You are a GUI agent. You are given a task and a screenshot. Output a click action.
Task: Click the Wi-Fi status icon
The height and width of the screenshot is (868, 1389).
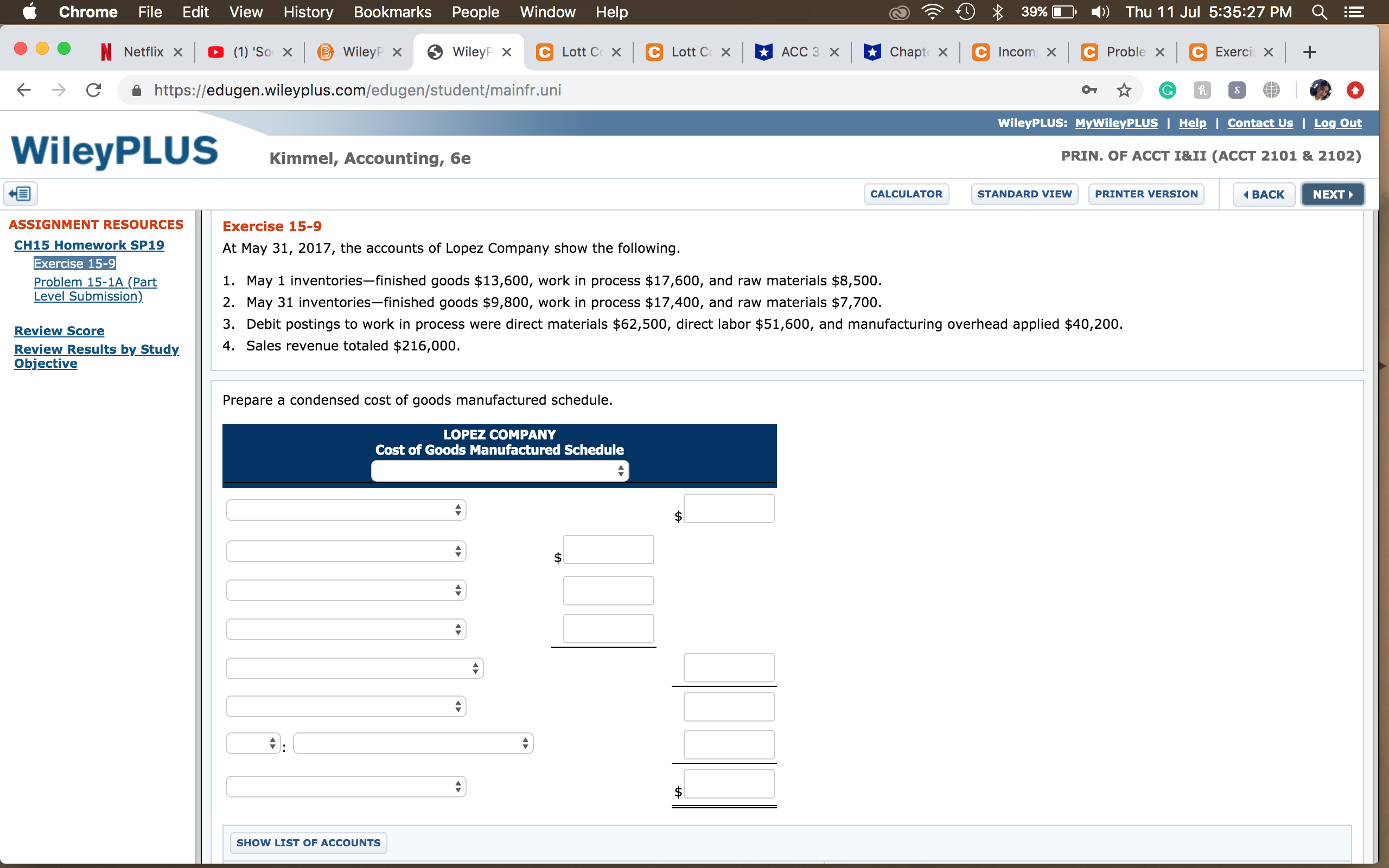932,12
